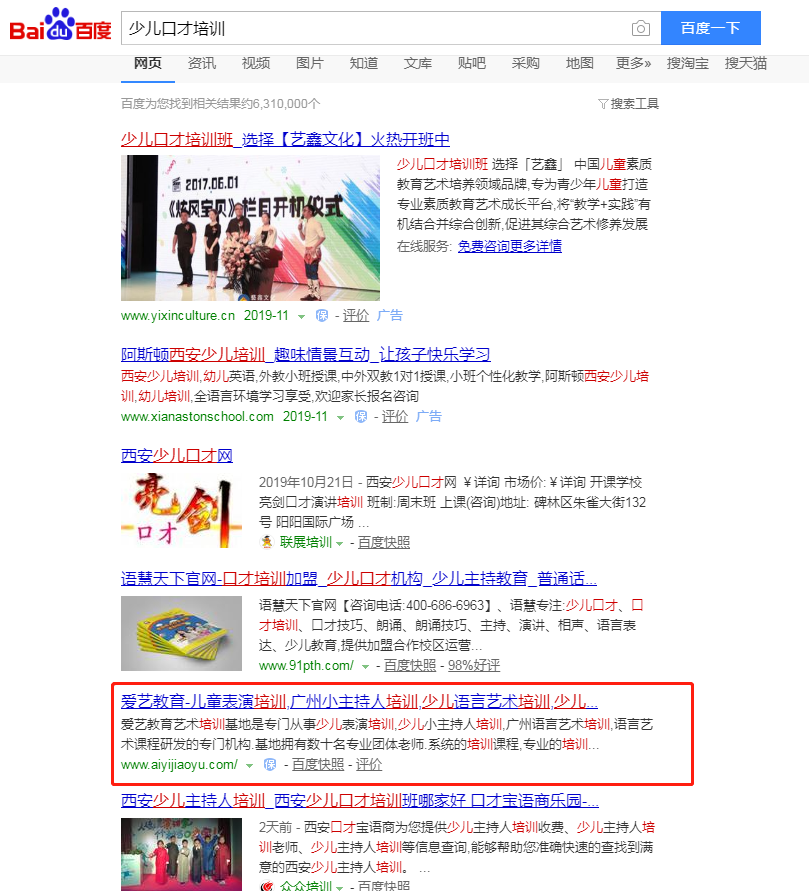Expand dropdown arrow next to 联展培训
This screenshot has height=891, width=809.
pos(340,544)
